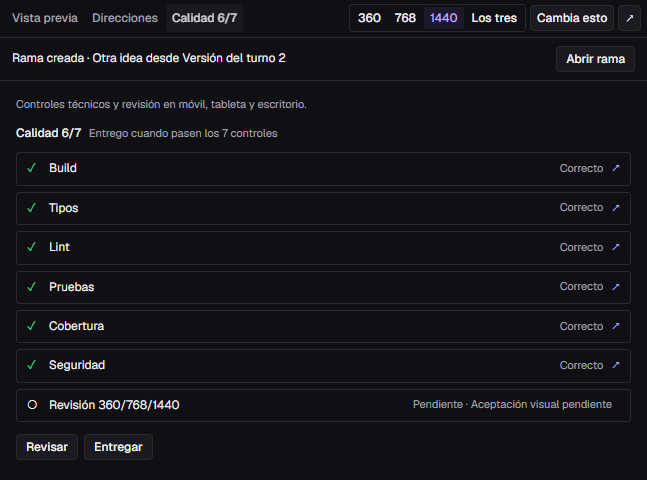The height and width of the screenshot is (480, 647).
Task: Click the Cambia esto button
Action: pos(572,18)
